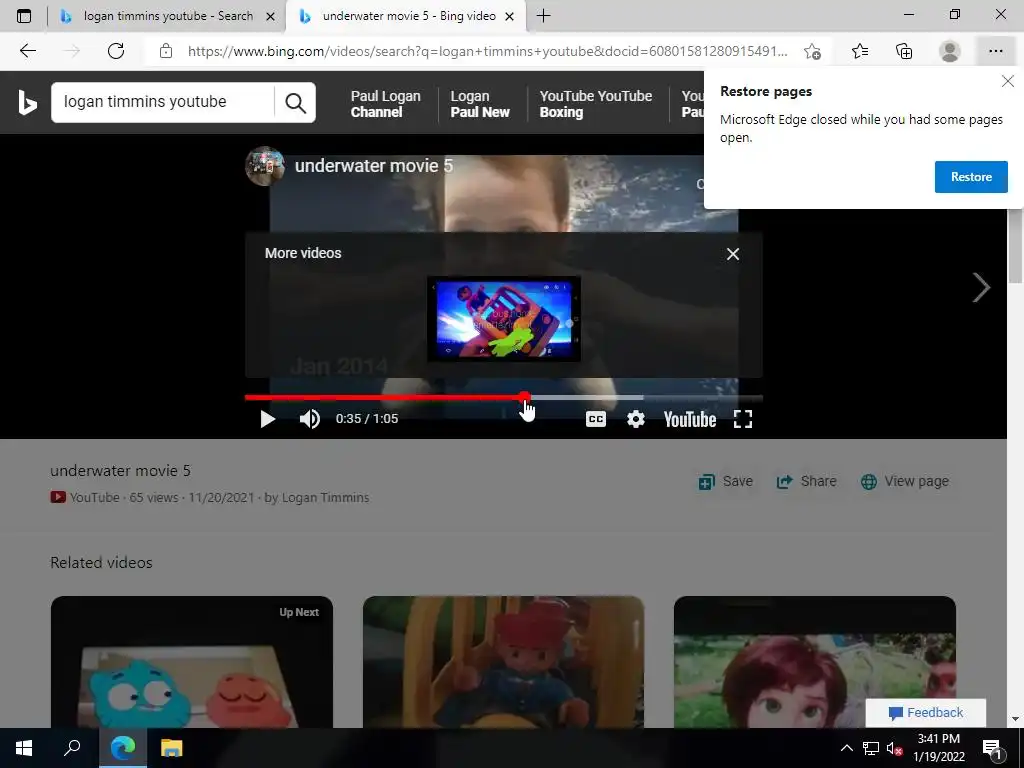Open the profile account icon
This screenshot has width=1024, height=768.
click(x=950, y=51)
